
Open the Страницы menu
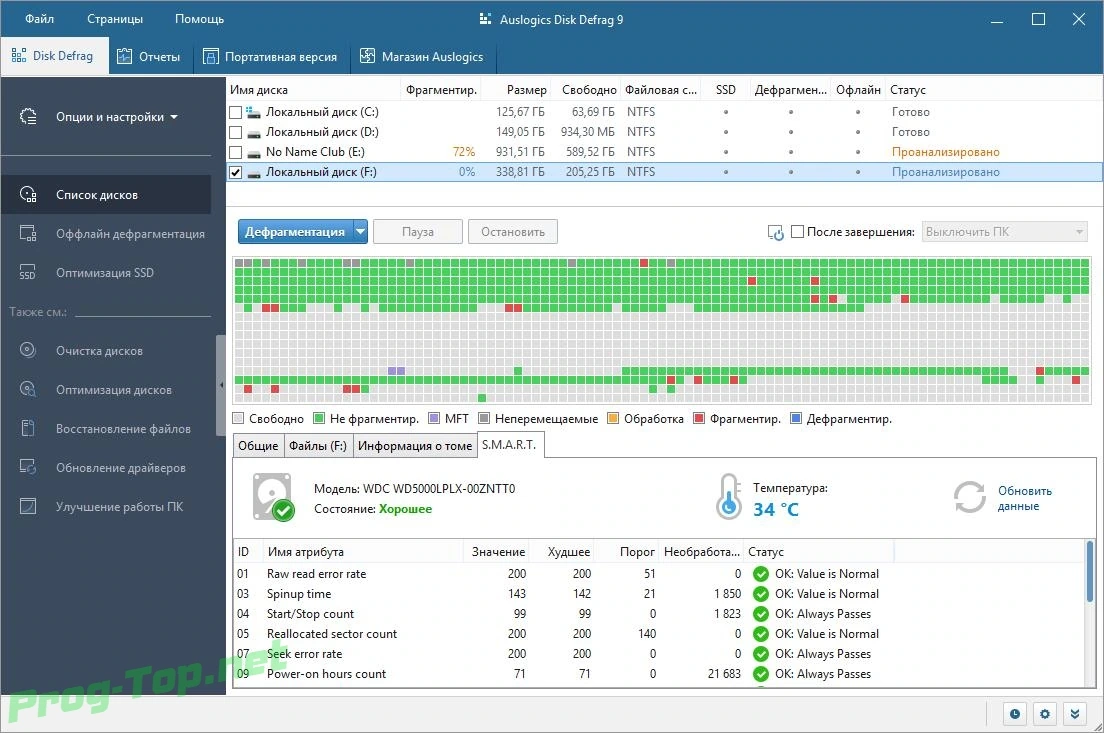coord(115,19)
